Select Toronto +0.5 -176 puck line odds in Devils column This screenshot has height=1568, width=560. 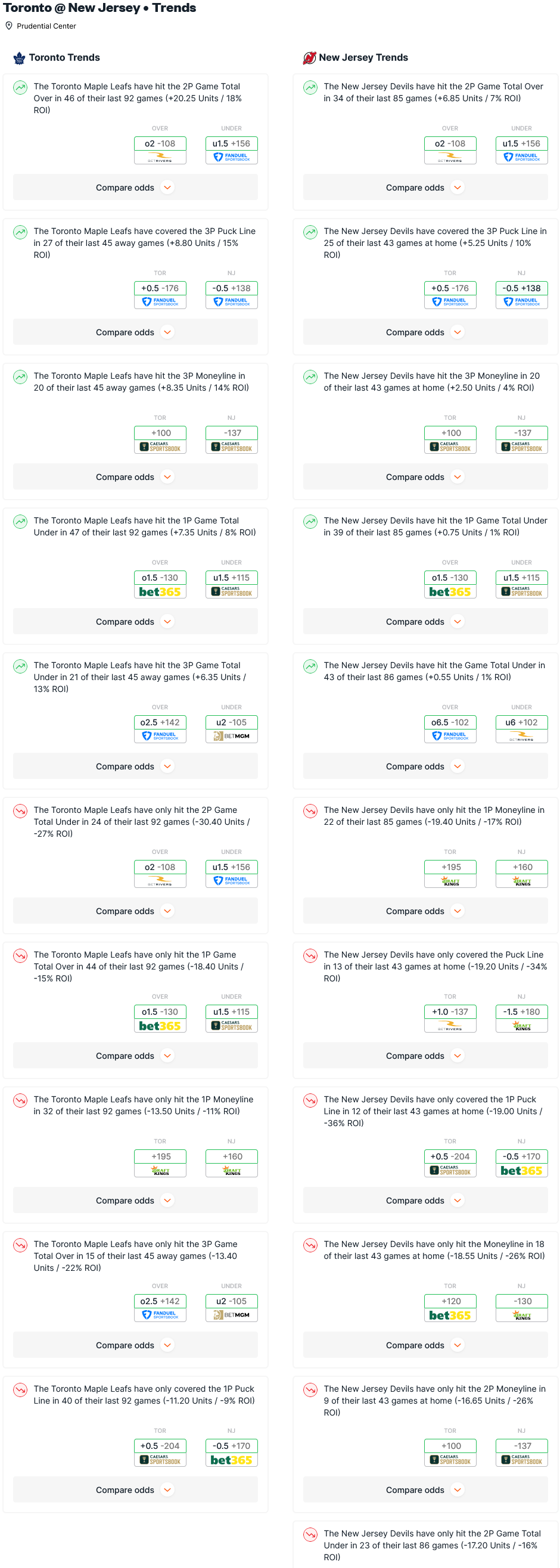[450, 288]
